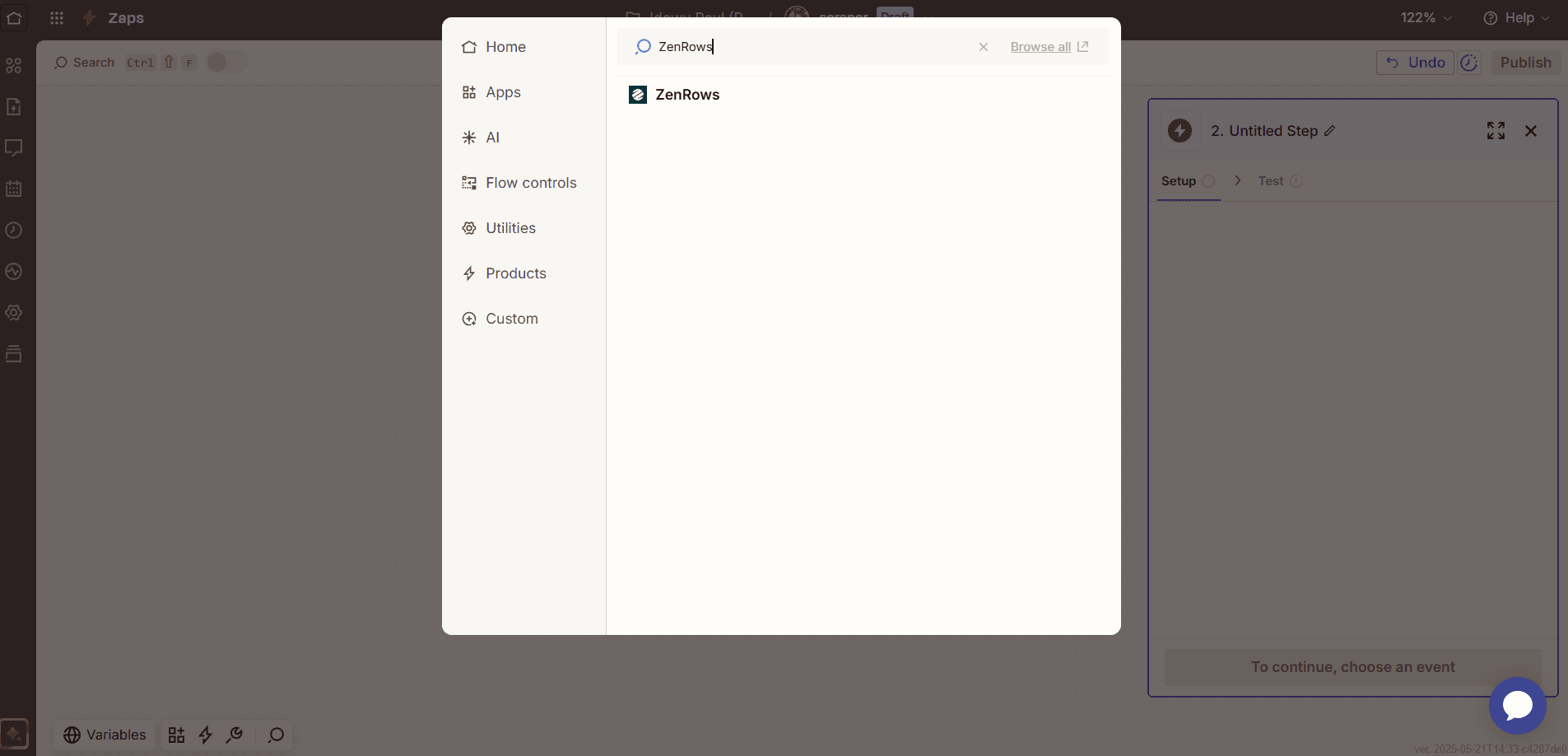Toggle the switch next to Search

pos(225,63)
